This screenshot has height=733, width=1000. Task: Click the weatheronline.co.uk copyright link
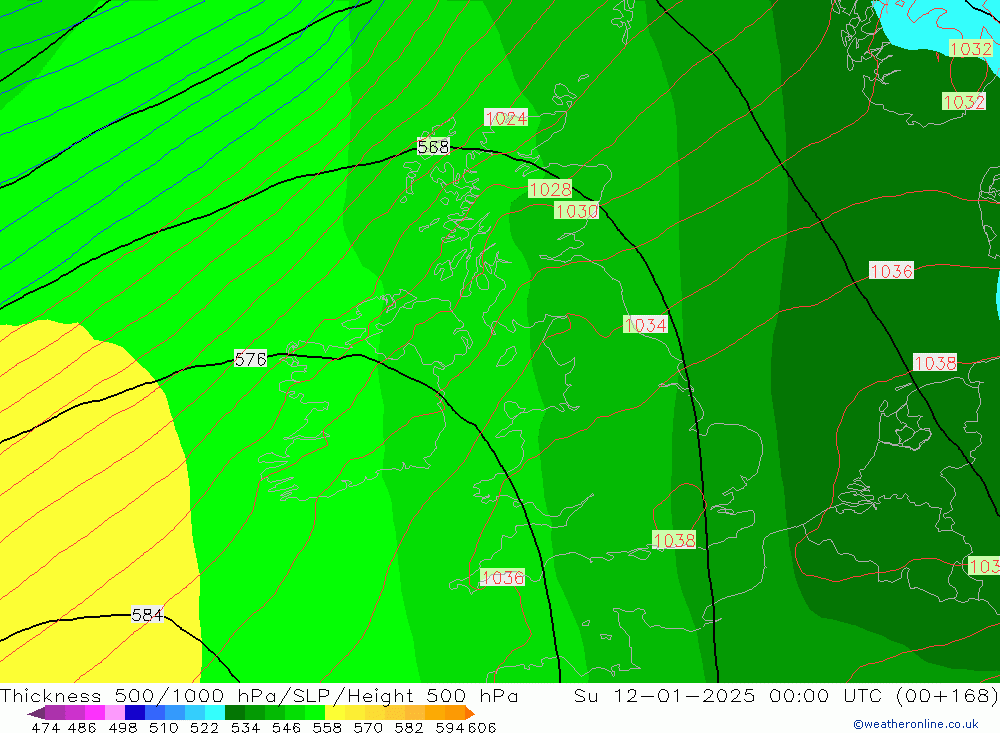point(915,724)
